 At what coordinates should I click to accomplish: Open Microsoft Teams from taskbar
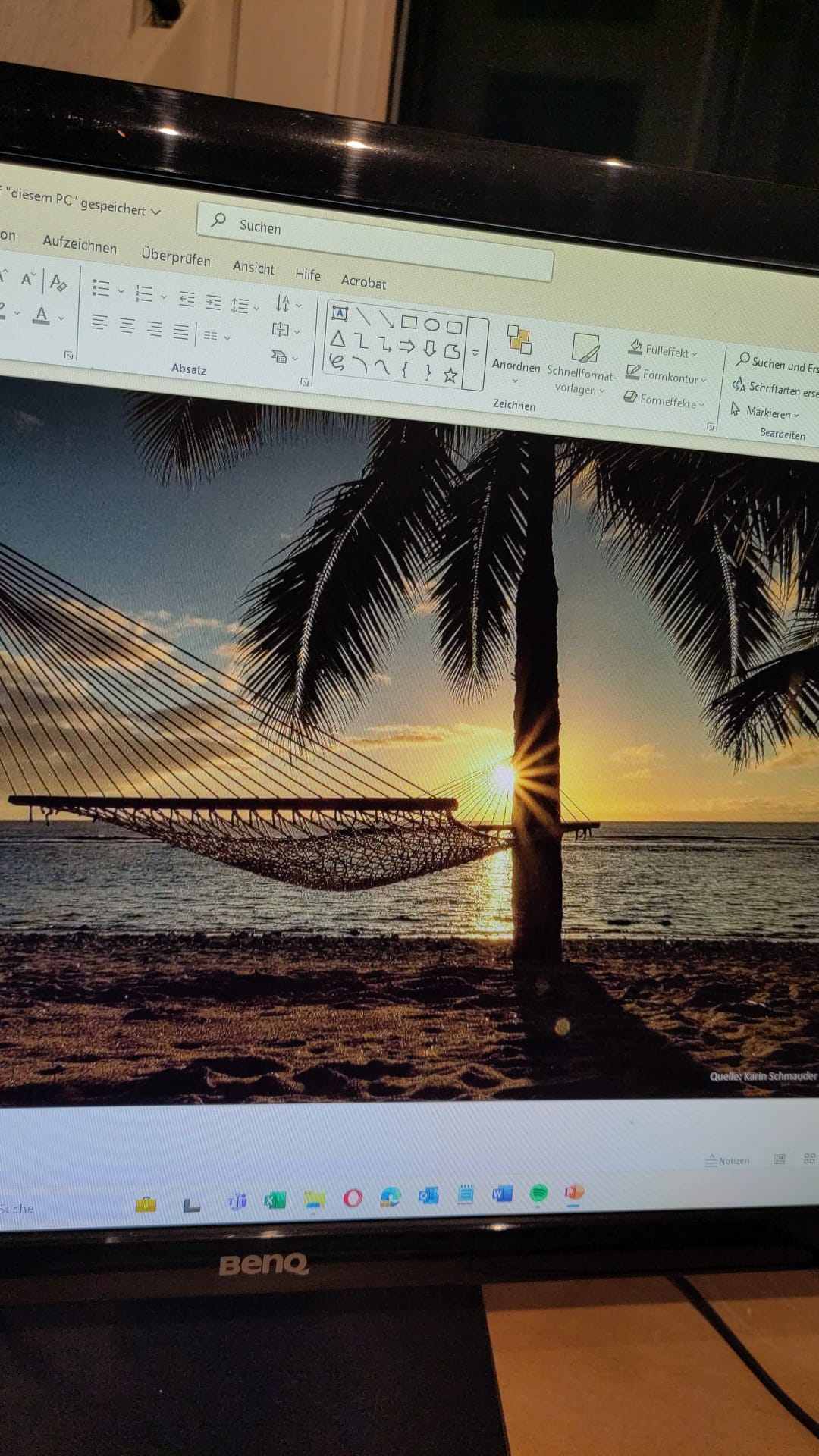point(237,1201)
